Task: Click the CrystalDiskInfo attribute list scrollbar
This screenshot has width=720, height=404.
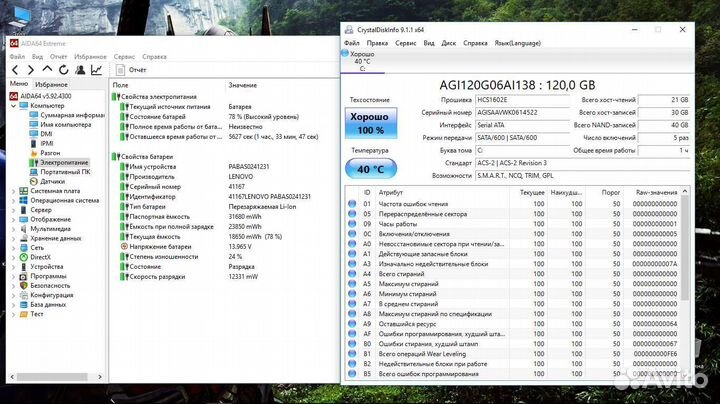Action: [685, 248]
